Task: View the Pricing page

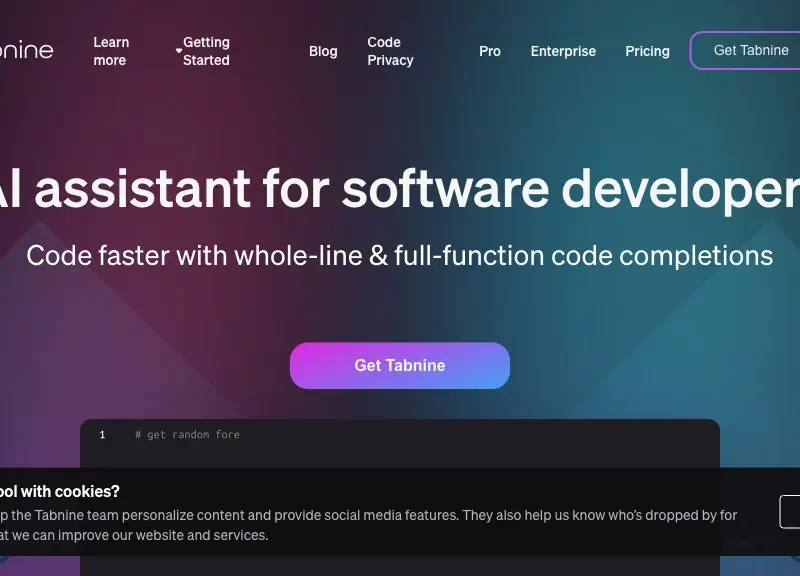Action: [647, 51]
